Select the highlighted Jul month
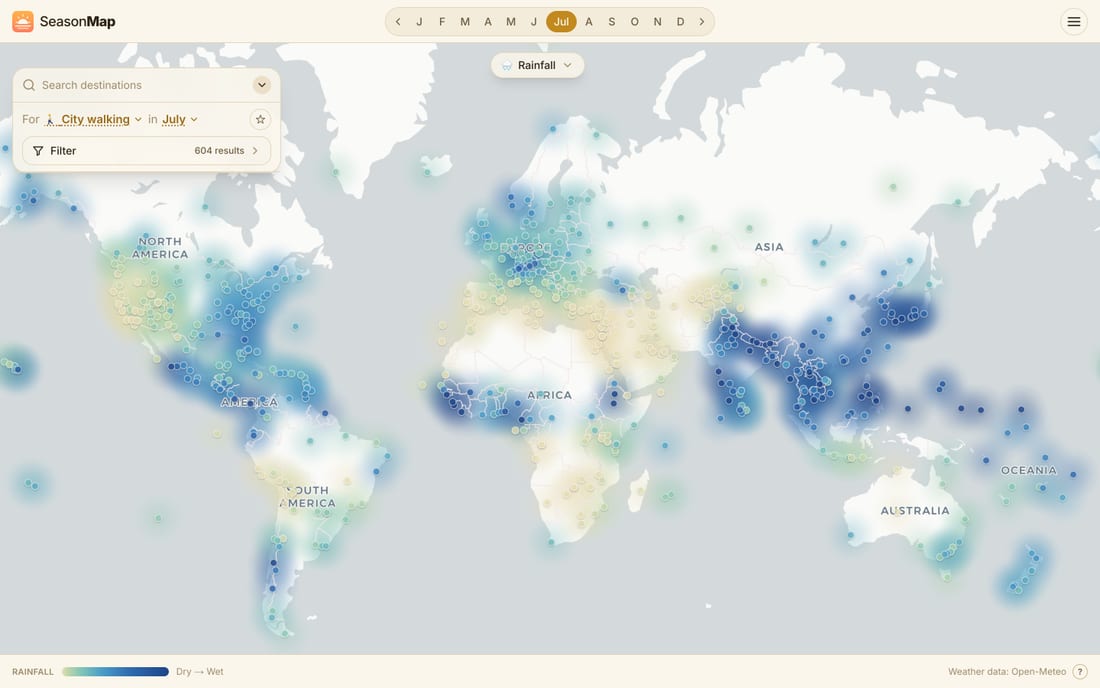The height and width of the screenshot is (688, 1100). coord(561,22)
